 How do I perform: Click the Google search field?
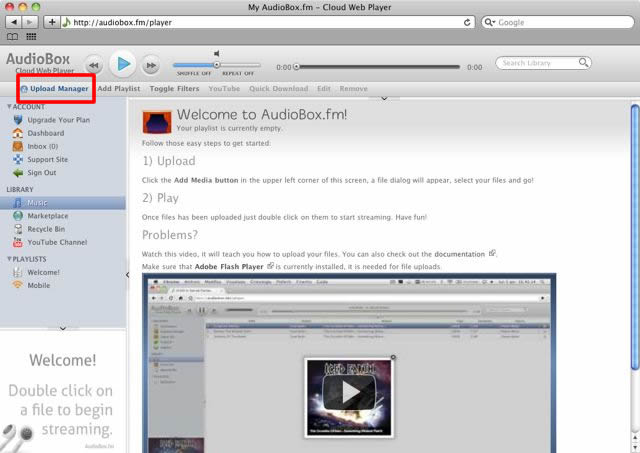558,22
